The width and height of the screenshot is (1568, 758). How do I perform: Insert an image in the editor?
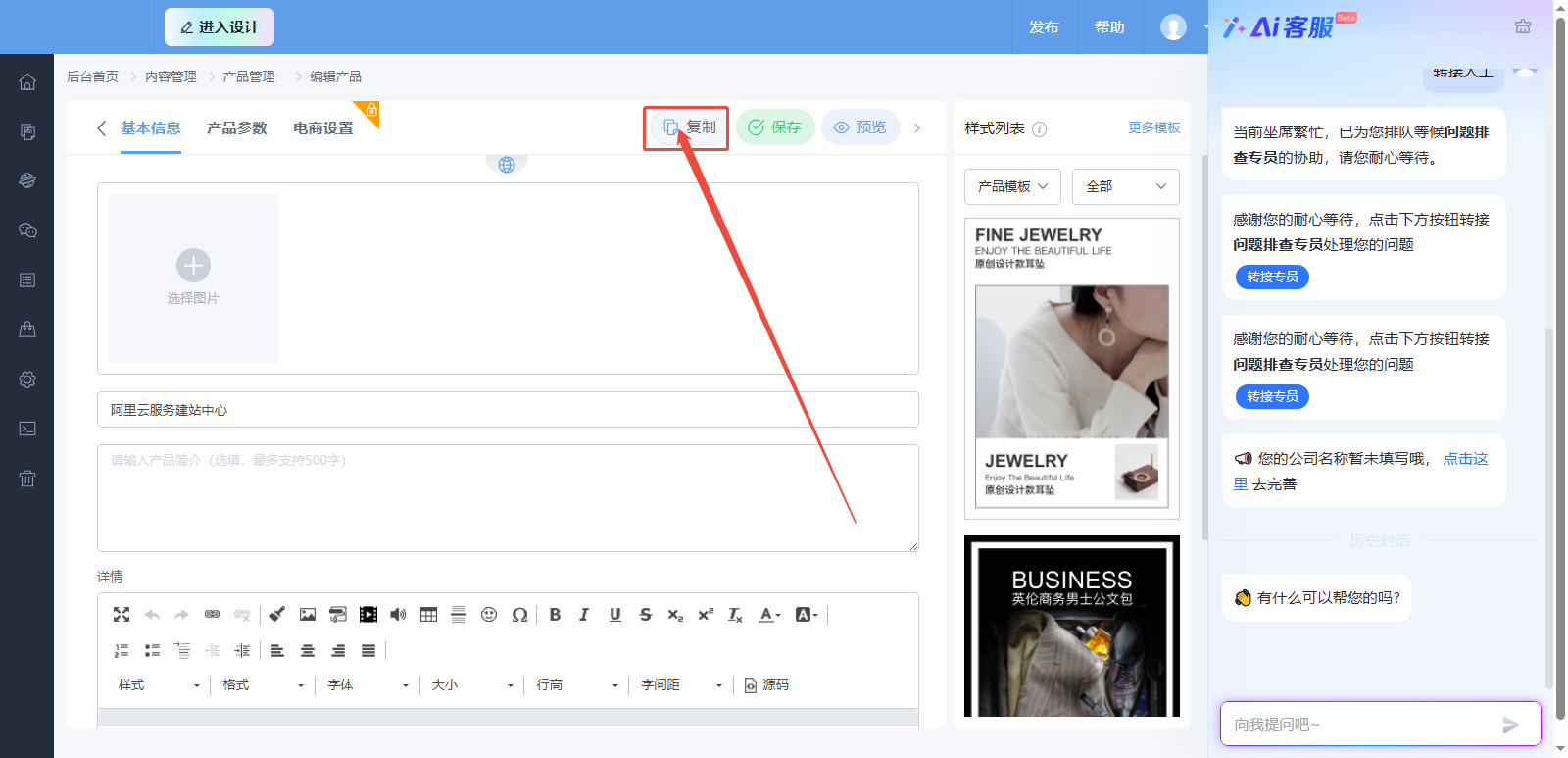coord(308,615)
